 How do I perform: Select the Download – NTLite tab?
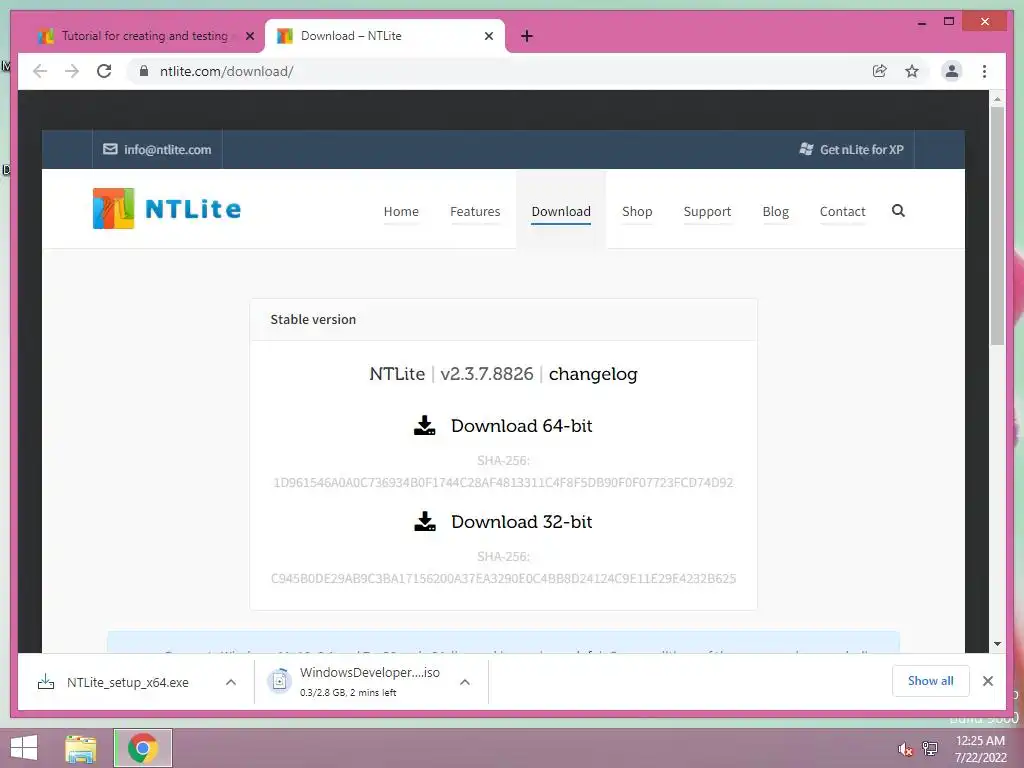pyautogui.click(x=385, y=36)
